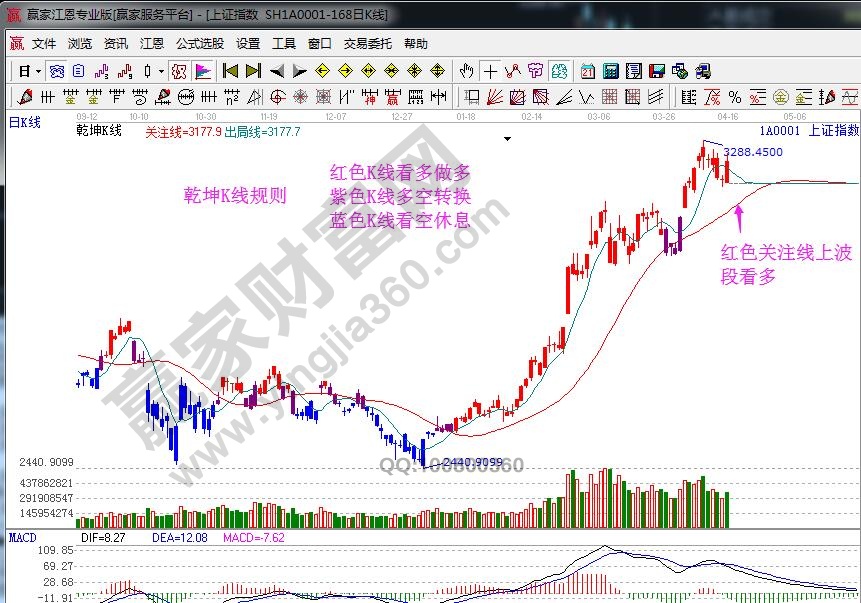Select the hand pan tool
This screenshot has width=861, height=603.
tap(466, 71)
